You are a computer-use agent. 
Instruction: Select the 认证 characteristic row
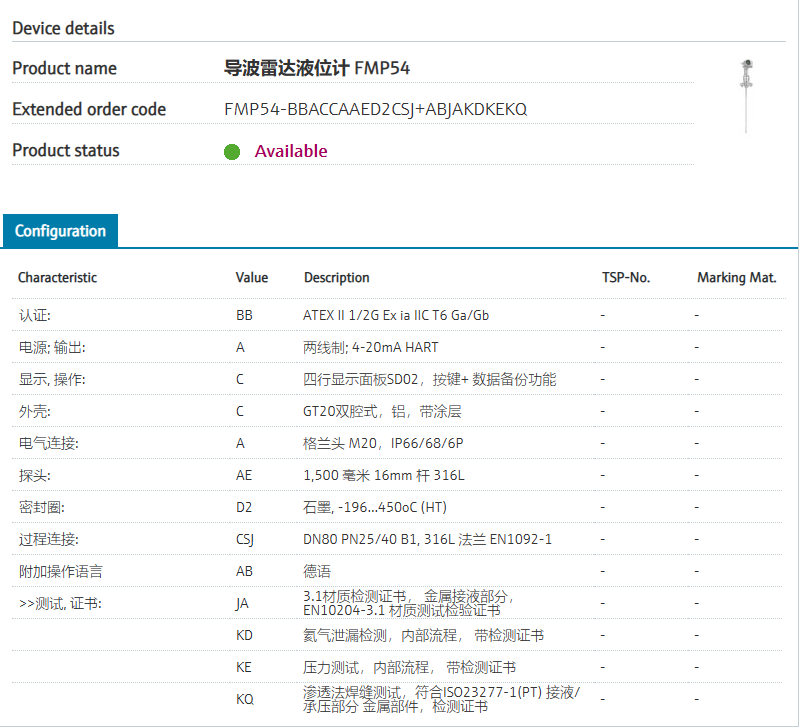(x=35, y=315)
